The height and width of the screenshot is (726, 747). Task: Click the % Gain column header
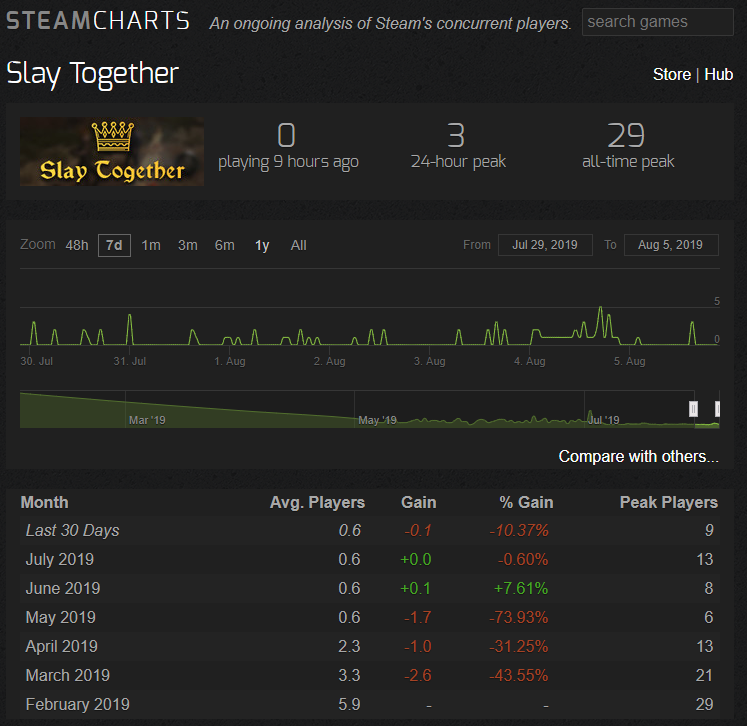point(526,503)
